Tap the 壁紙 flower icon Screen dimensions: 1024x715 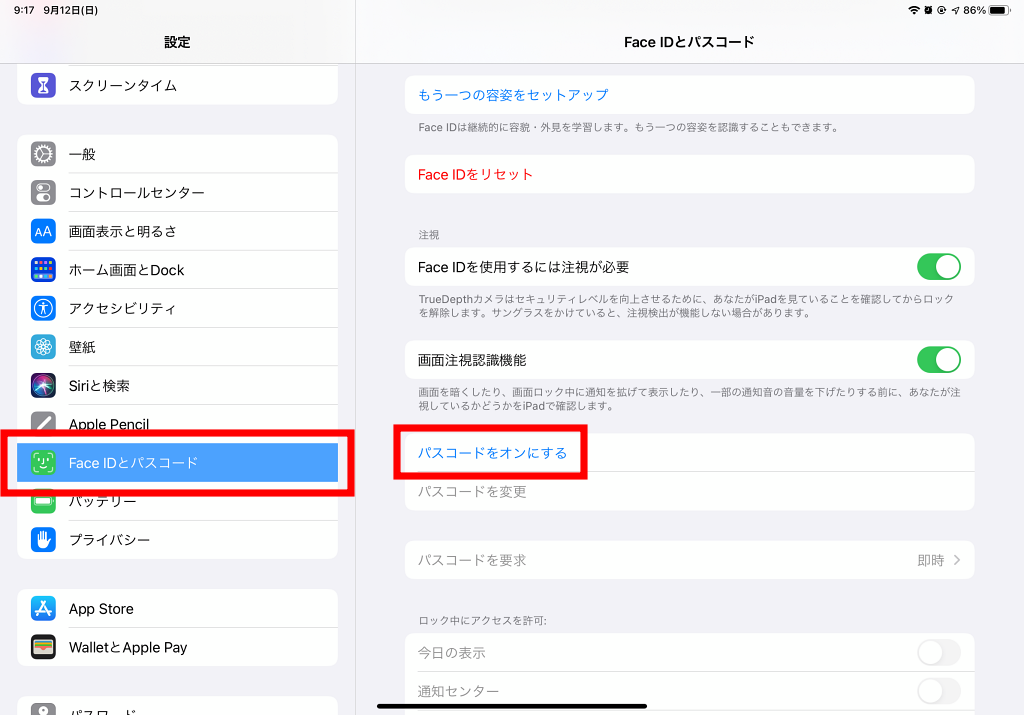tap(43, 347)
